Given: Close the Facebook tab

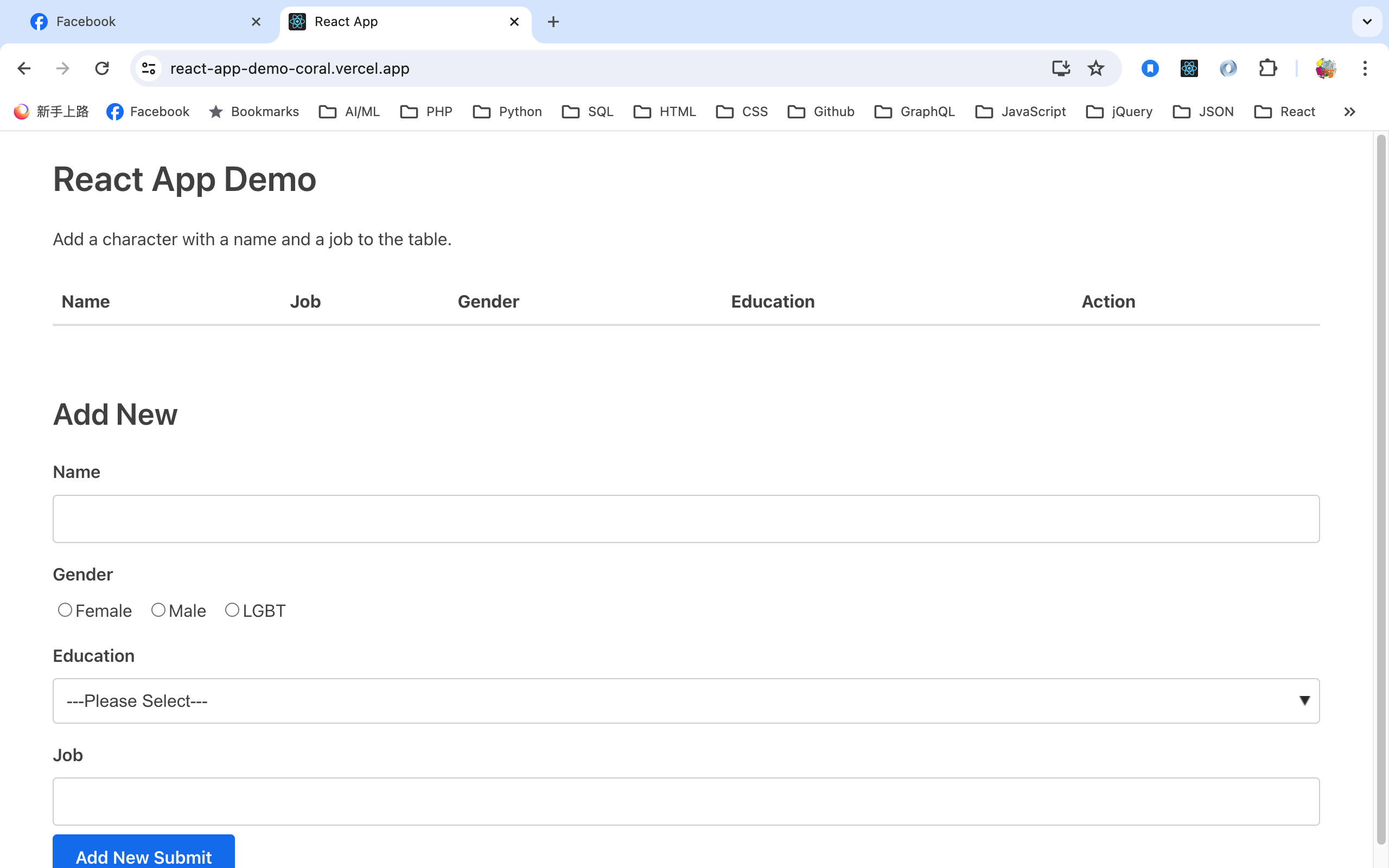Looking at the screenshot, I should click(256, 22).
